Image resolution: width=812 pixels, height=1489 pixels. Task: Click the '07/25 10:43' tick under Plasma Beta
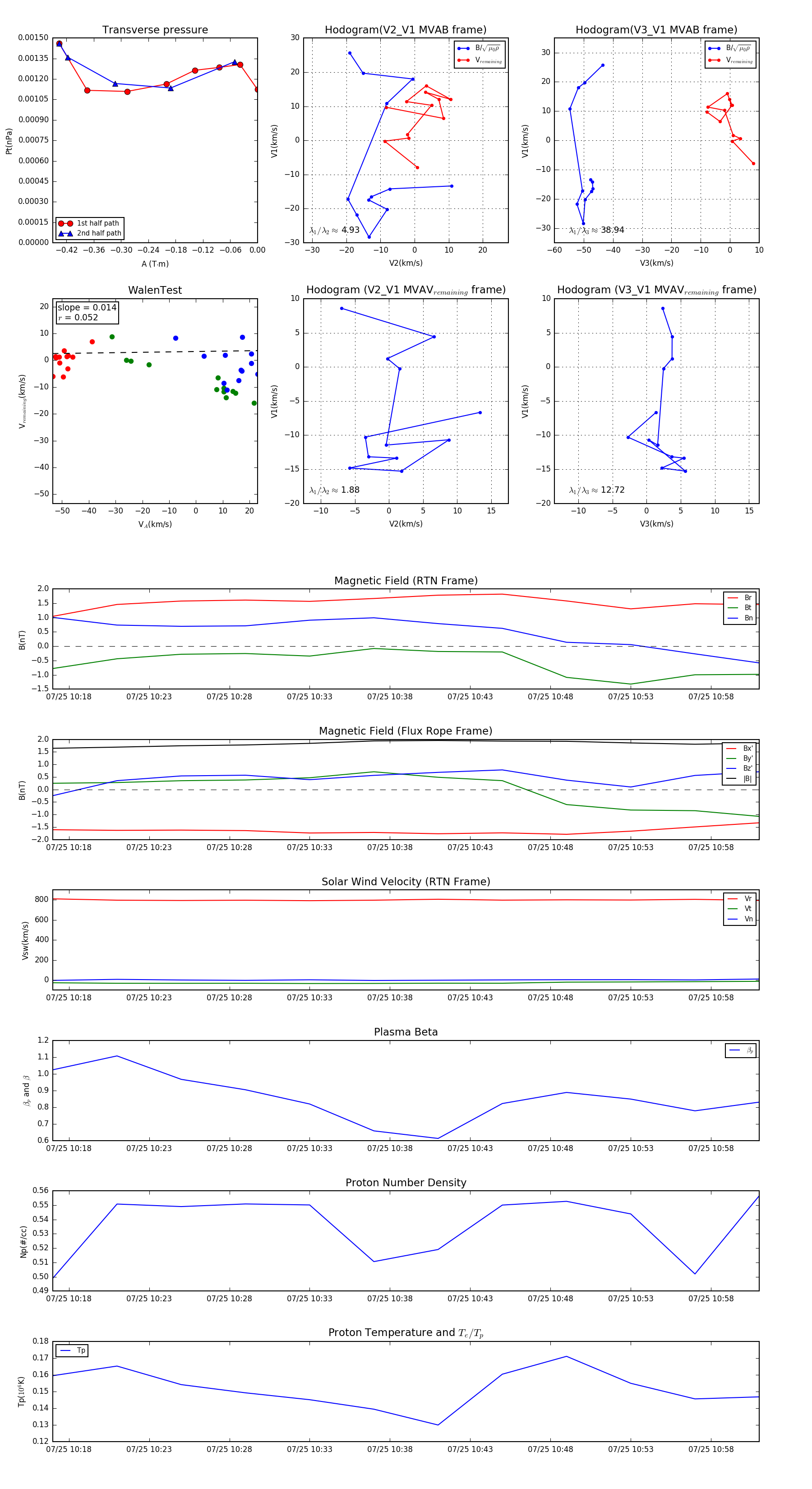[470, 1148]
